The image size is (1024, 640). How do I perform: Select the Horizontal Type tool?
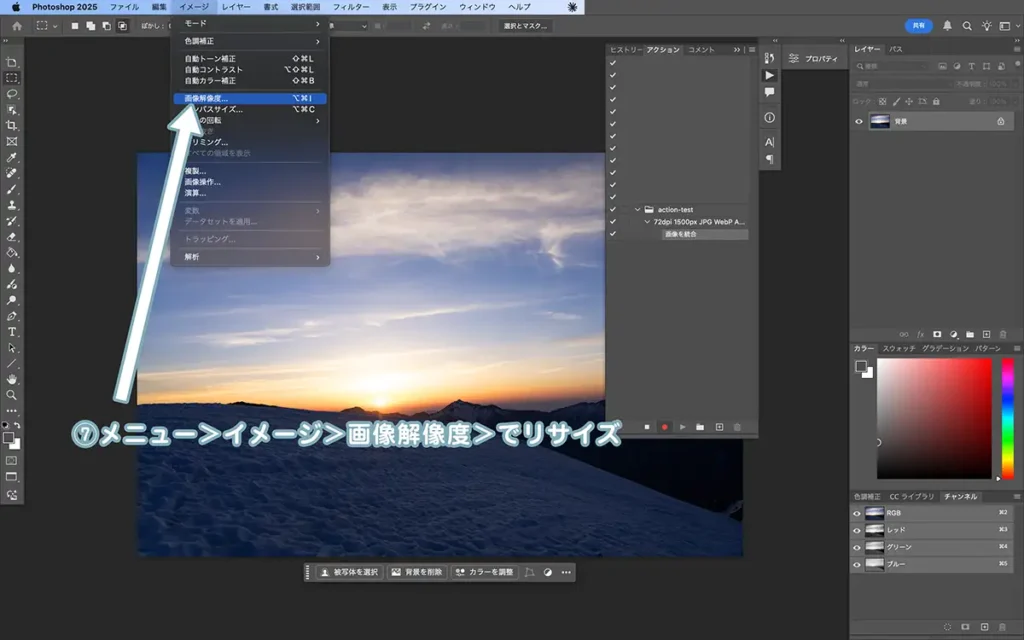point(12,331)
